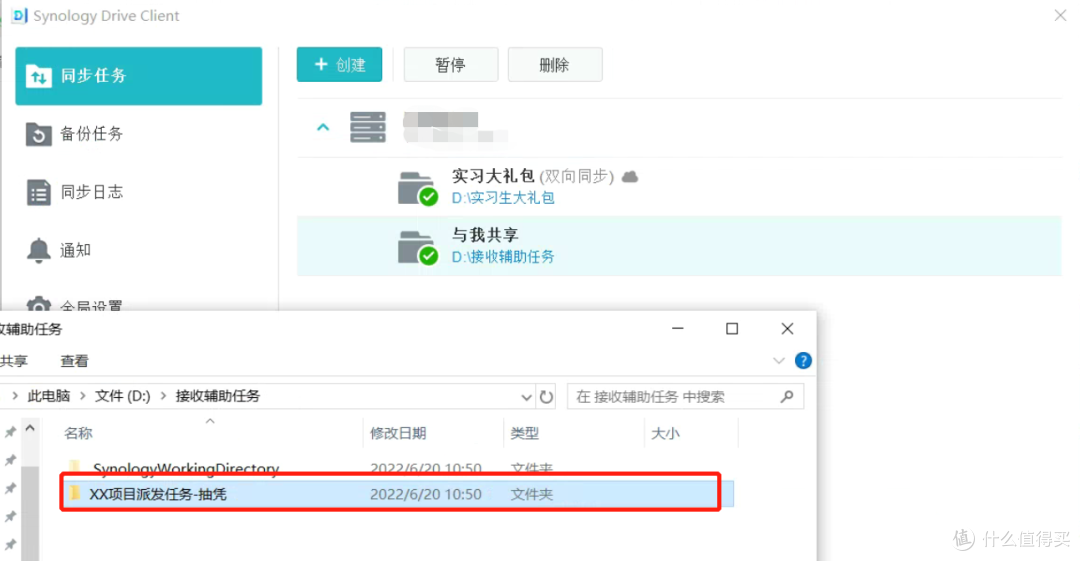The image size is (1080, 561).
Task: Click 此电脑 in the address bar
Action: pyautogui.click(x=49, y=396)
